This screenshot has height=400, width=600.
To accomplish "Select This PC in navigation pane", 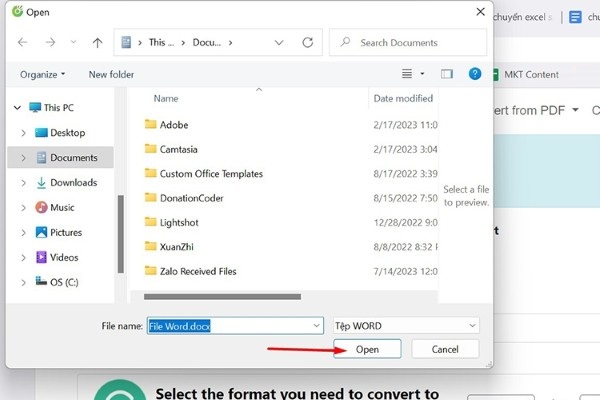I will pos(52,108).
